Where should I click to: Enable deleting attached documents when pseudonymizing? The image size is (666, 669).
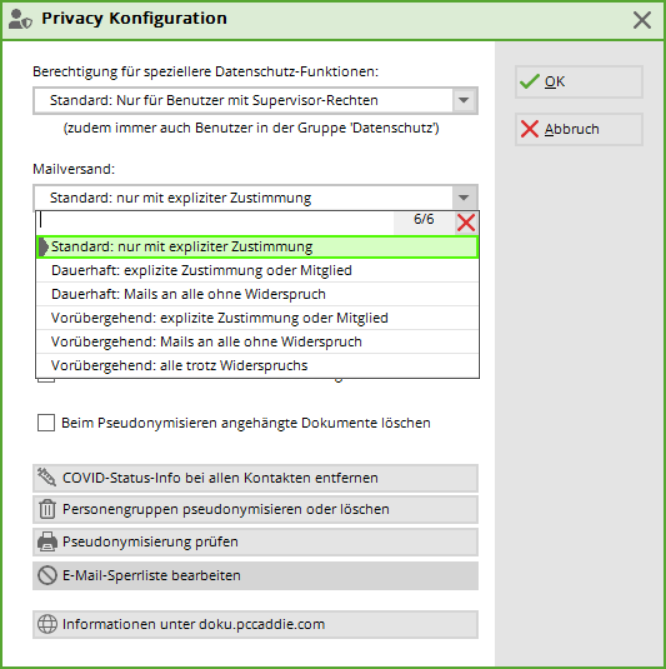[x=46, y=423]
